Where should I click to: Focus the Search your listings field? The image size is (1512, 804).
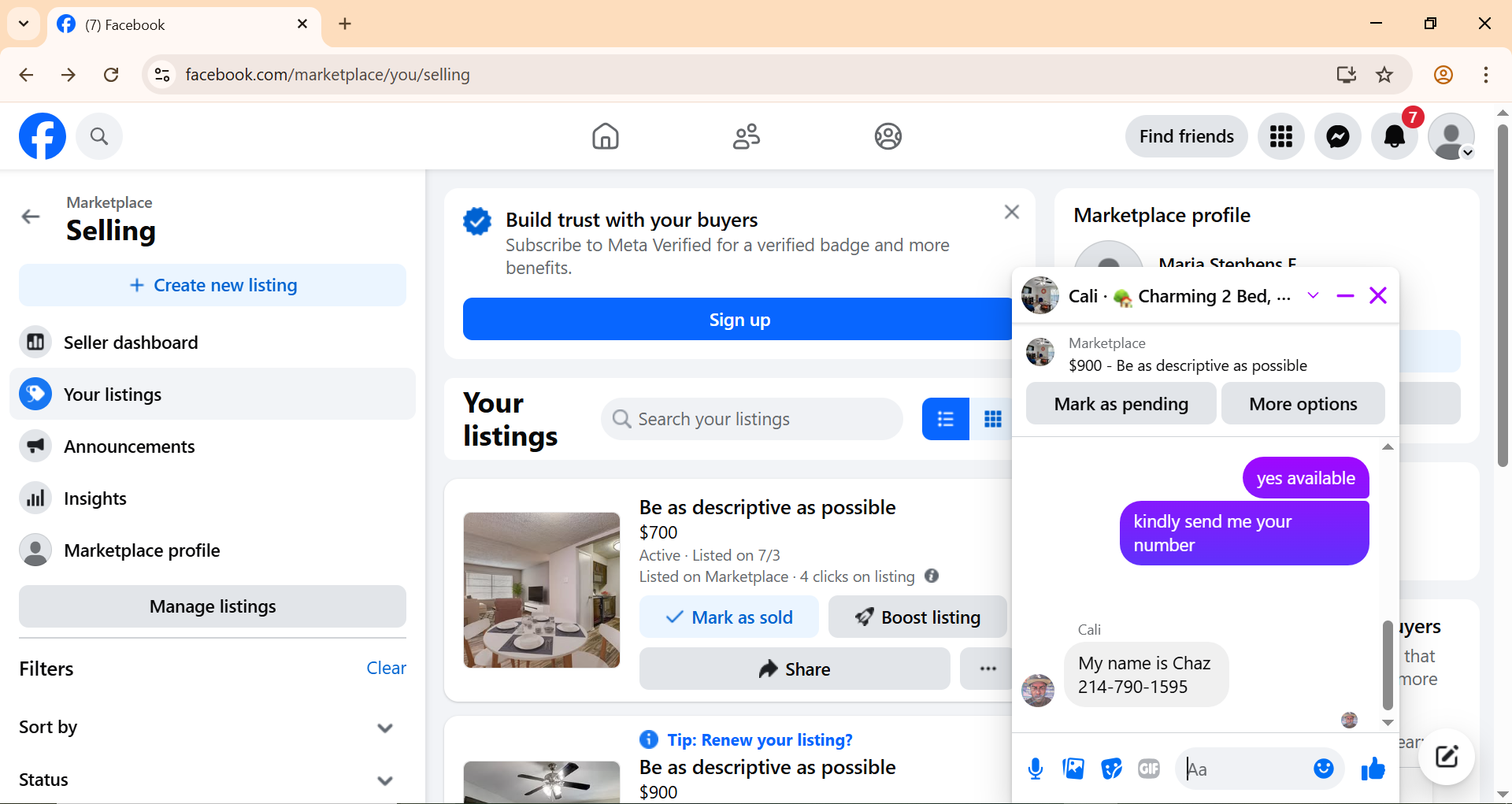tap(751, 419)
